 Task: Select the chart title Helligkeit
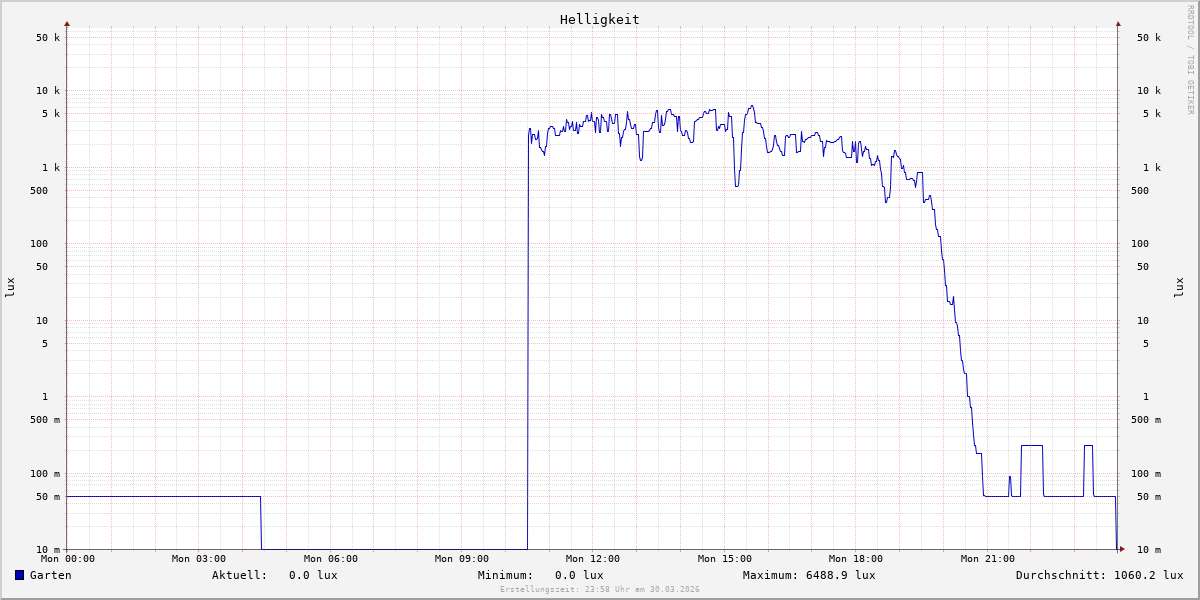[x=600, y=19]
